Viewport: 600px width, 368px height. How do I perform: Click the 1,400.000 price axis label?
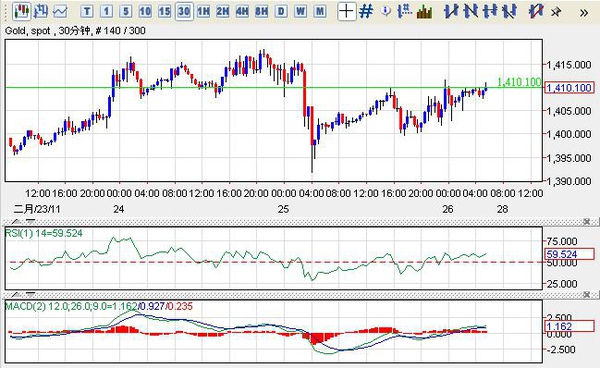pyautogui.click(x=569, y=134)
